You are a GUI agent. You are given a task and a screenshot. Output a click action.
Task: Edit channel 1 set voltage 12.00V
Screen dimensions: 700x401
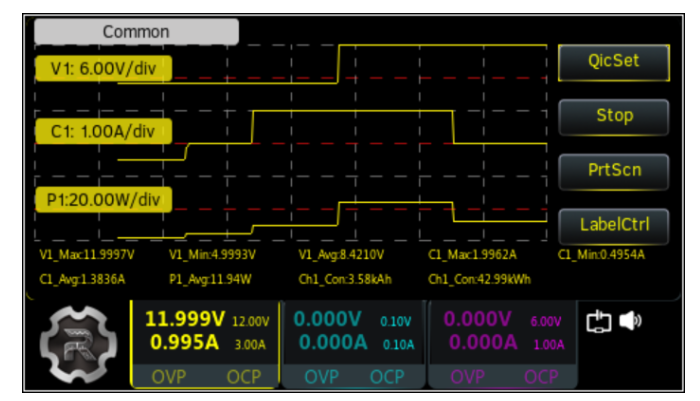click(251, 322)
